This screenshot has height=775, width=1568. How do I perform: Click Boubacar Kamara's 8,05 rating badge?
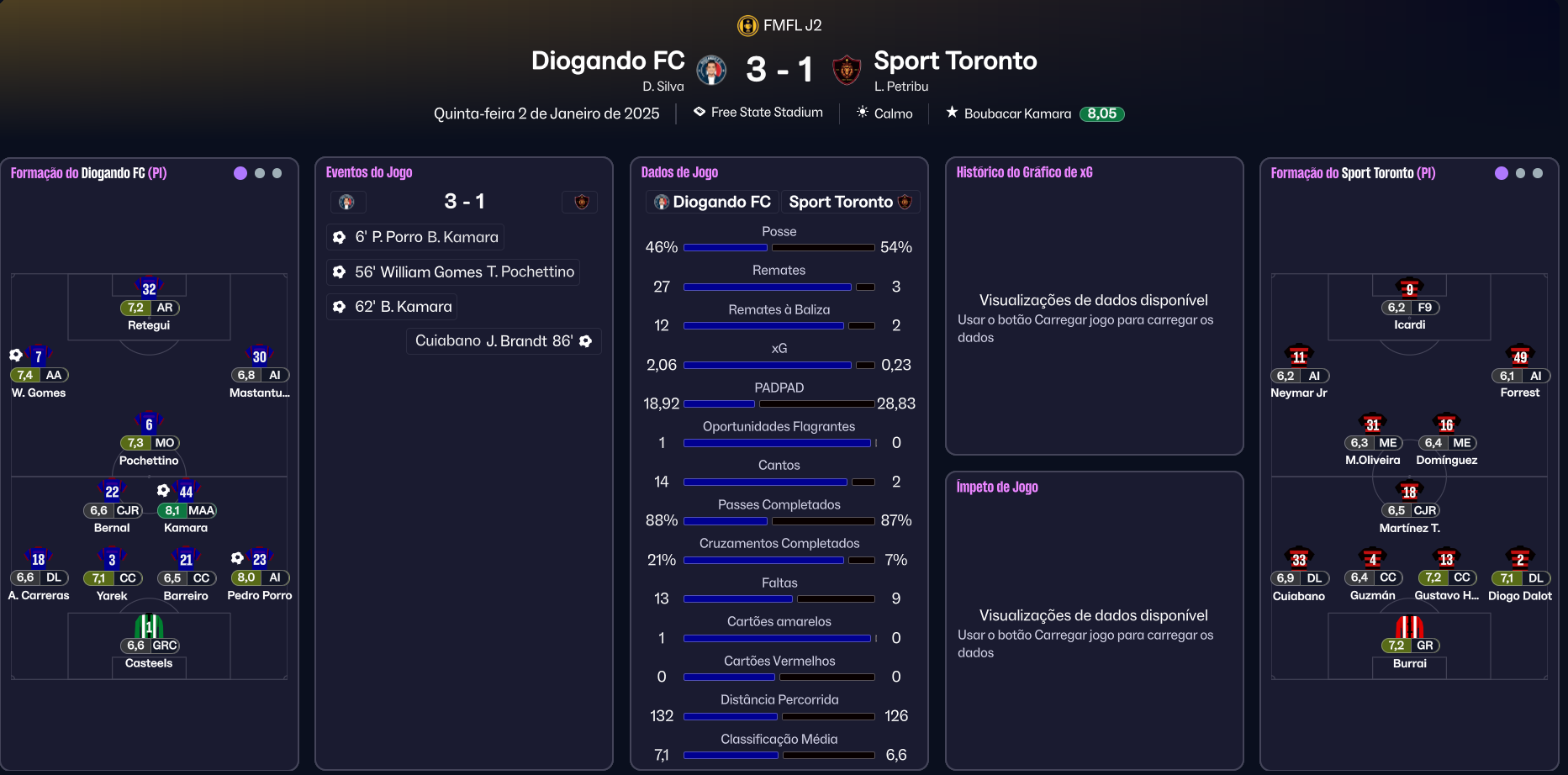pyautogui.click(x=1101, y=113)
